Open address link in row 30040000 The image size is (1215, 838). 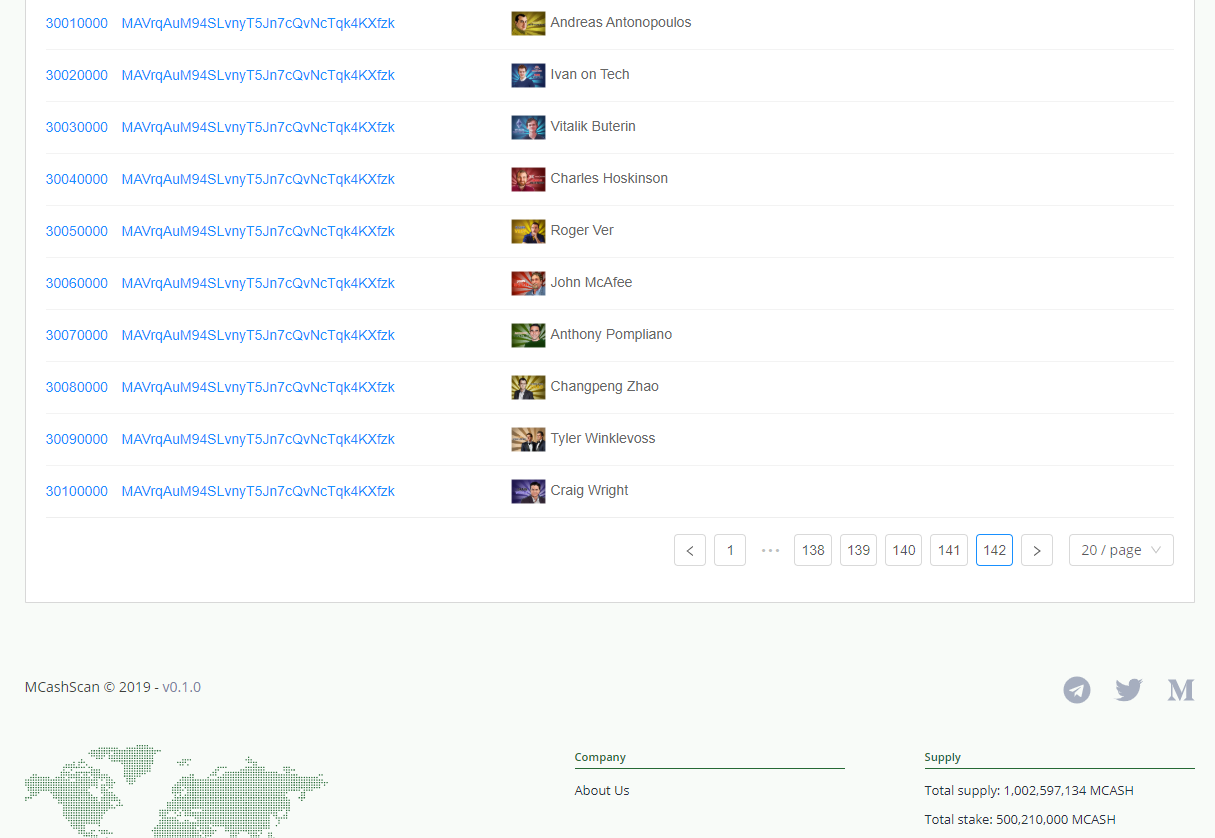258,179
